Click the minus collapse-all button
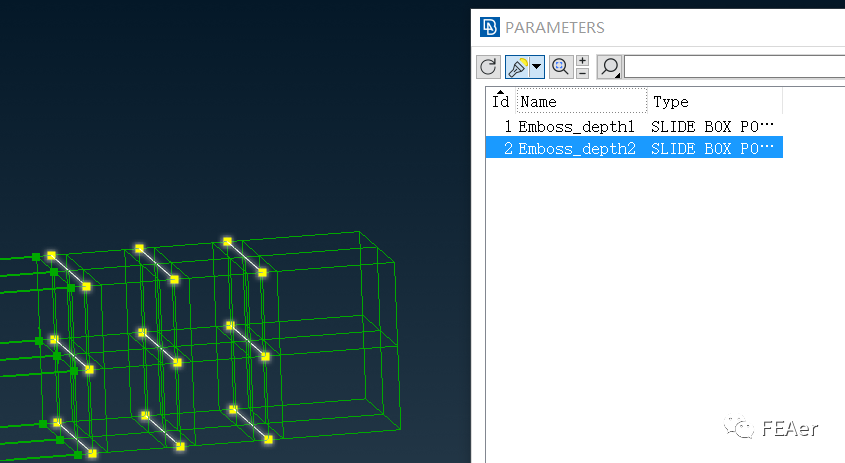The height and width of the screenshot is (463, 845). [582, 73]
